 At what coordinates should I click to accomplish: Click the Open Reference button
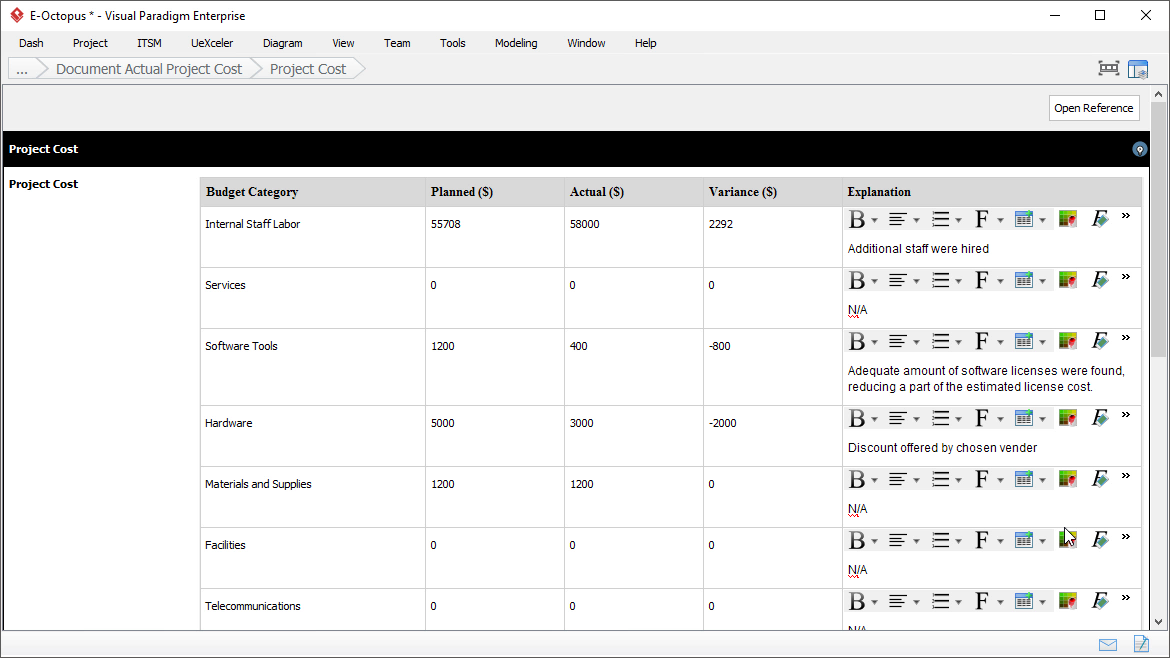click(1094, 108)
